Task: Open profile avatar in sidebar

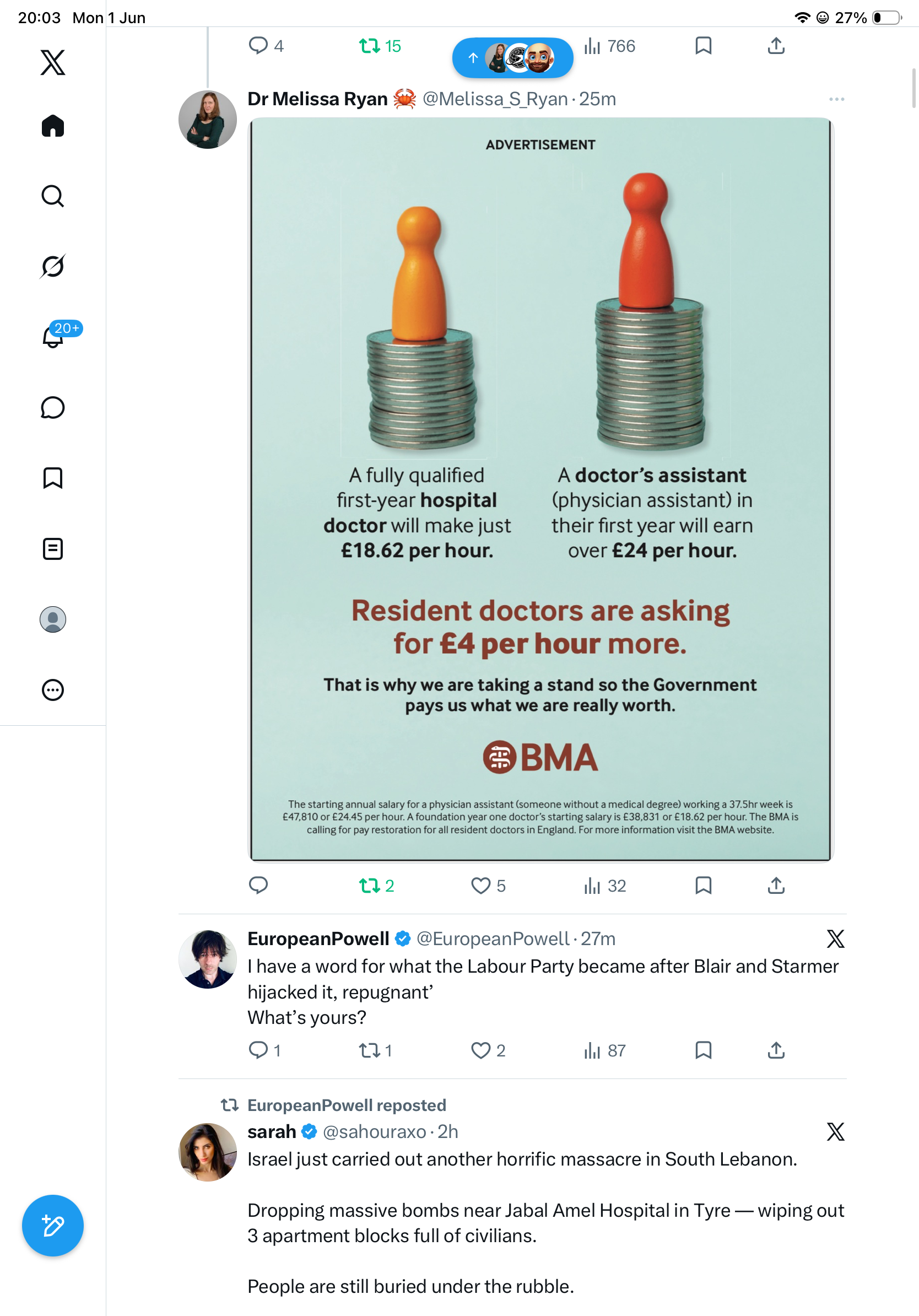Action: (x=53, y=619)
